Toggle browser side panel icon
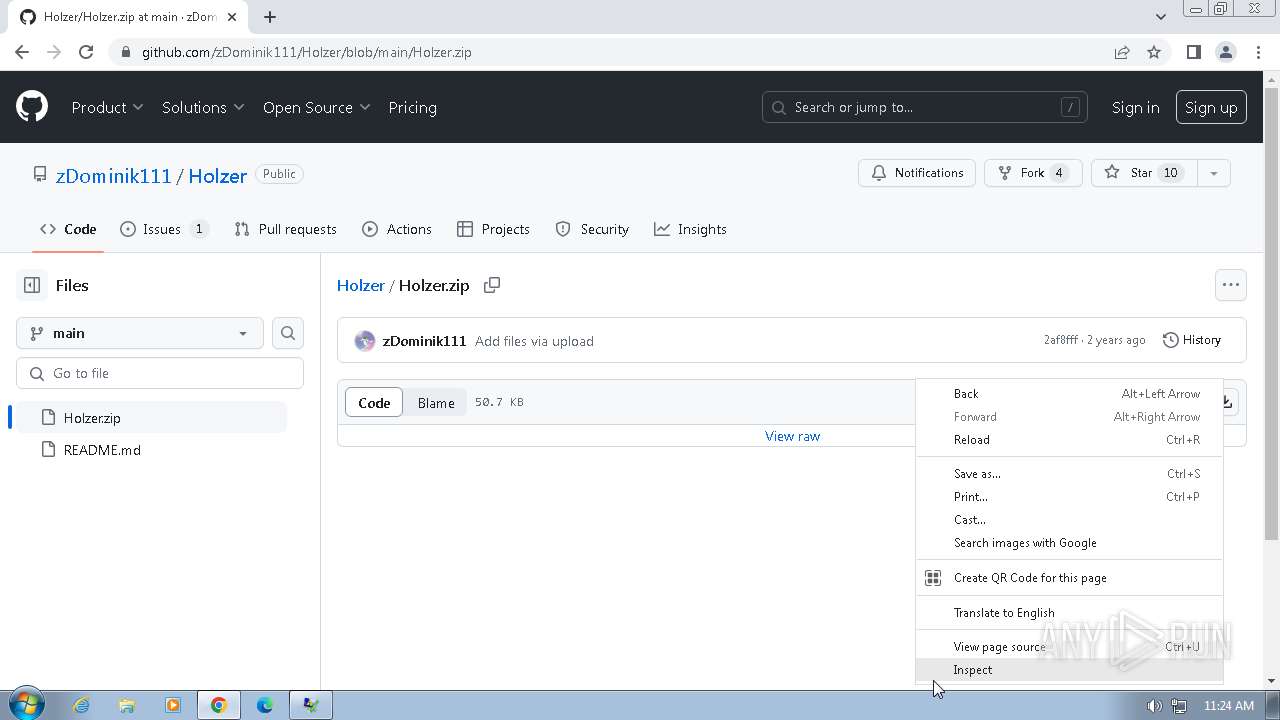 click(x=1193, y=52)
